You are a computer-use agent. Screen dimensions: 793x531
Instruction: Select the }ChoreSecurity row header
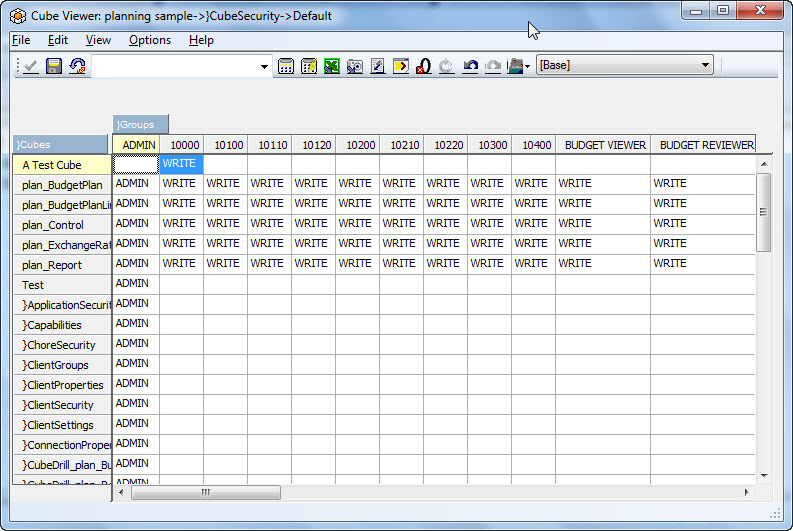[x=62, y=345]
